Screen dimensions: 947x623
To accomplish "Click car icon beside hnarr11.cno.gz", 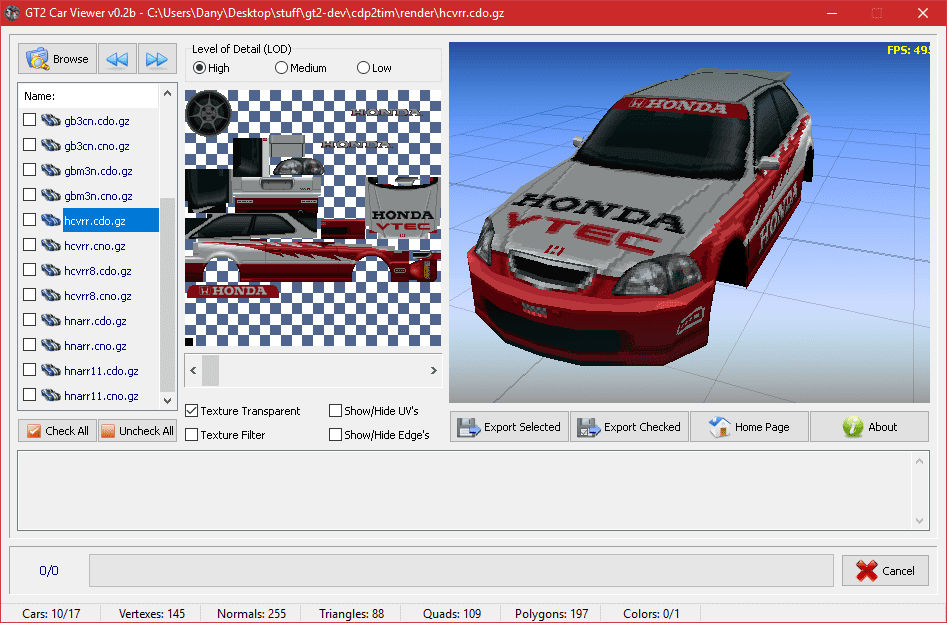I will coord(51,395).
